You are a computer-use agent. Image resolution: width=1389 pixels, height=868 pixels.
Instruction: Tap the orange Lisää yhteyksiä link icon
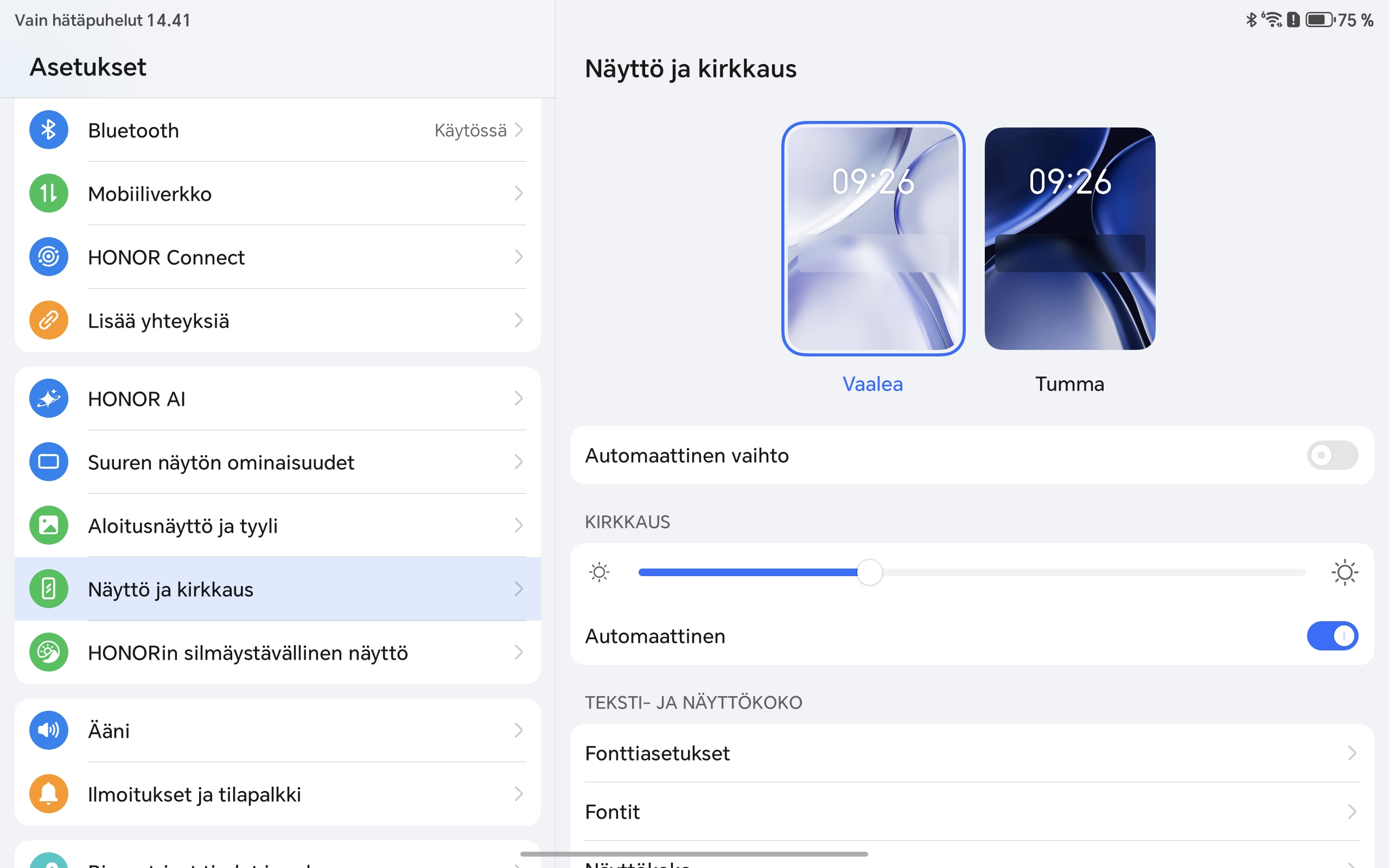(49, 320)
